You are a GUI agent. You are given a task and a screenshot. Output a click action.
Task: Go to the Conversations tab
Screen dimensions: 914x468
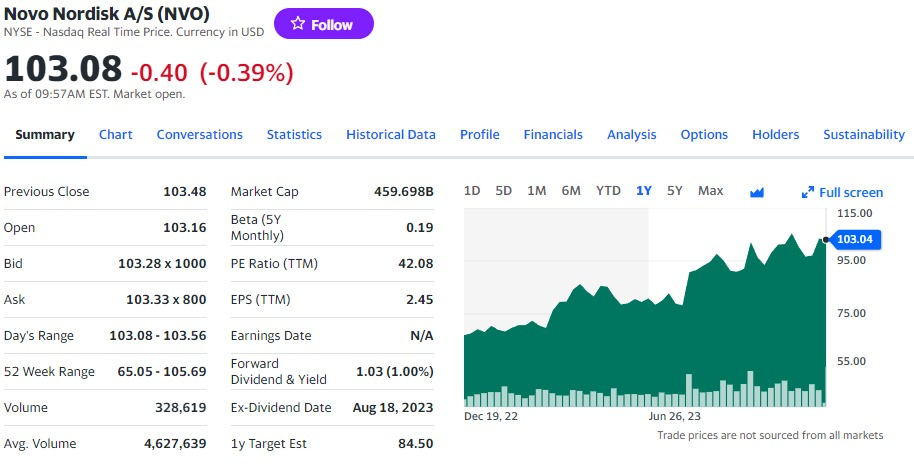coord(199,135)
